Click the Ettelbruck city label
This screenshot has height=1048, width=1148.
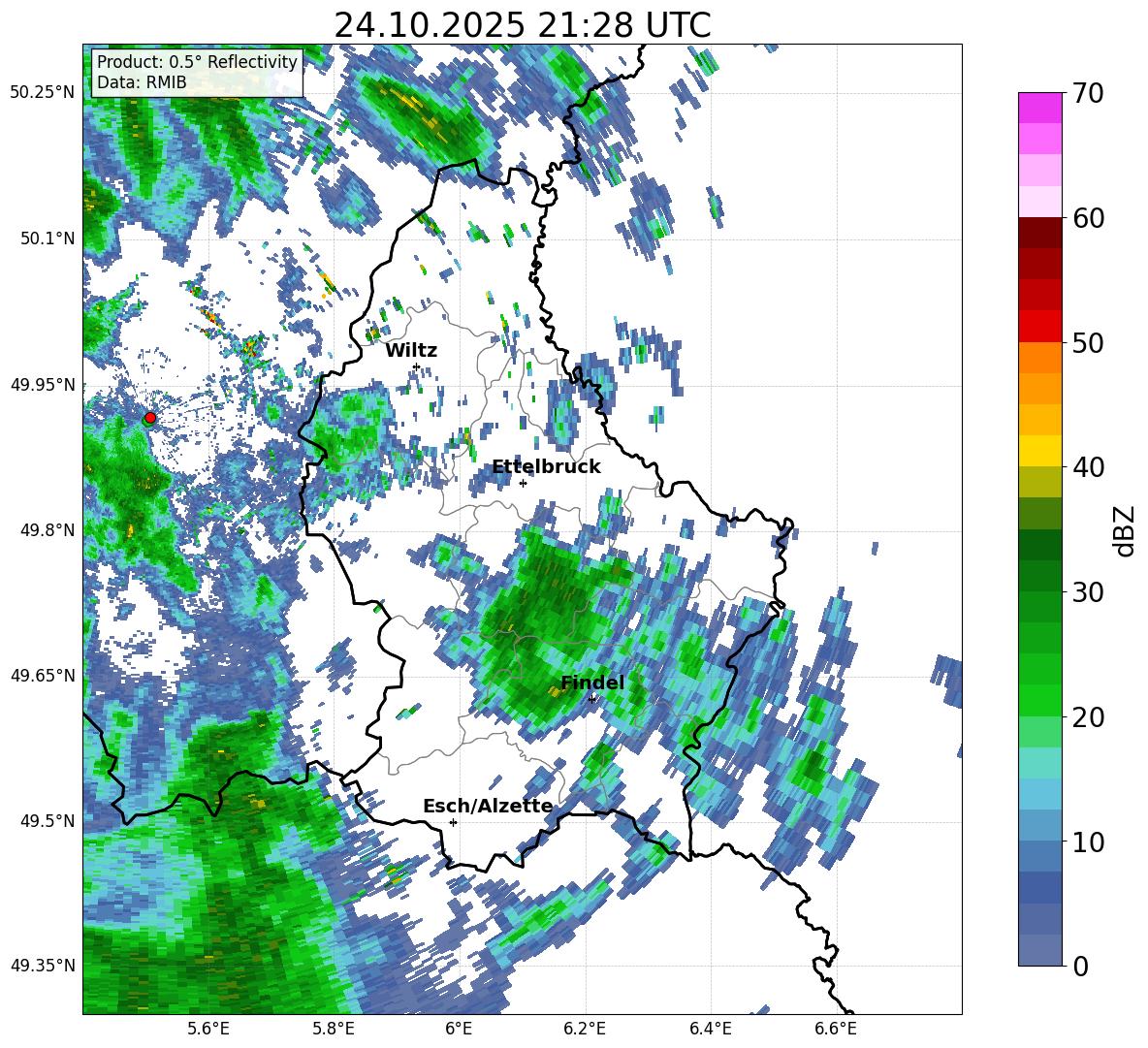click(546, 467)
